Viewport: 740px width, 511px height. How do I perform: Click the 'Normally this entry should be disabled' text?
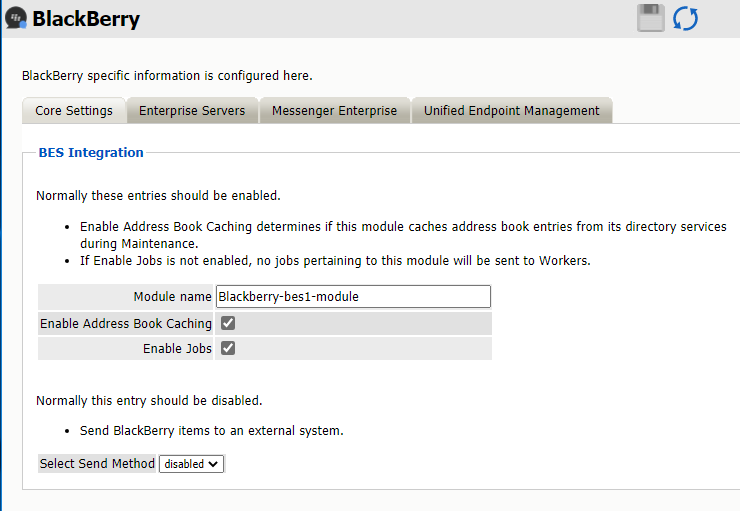point(149,401)
